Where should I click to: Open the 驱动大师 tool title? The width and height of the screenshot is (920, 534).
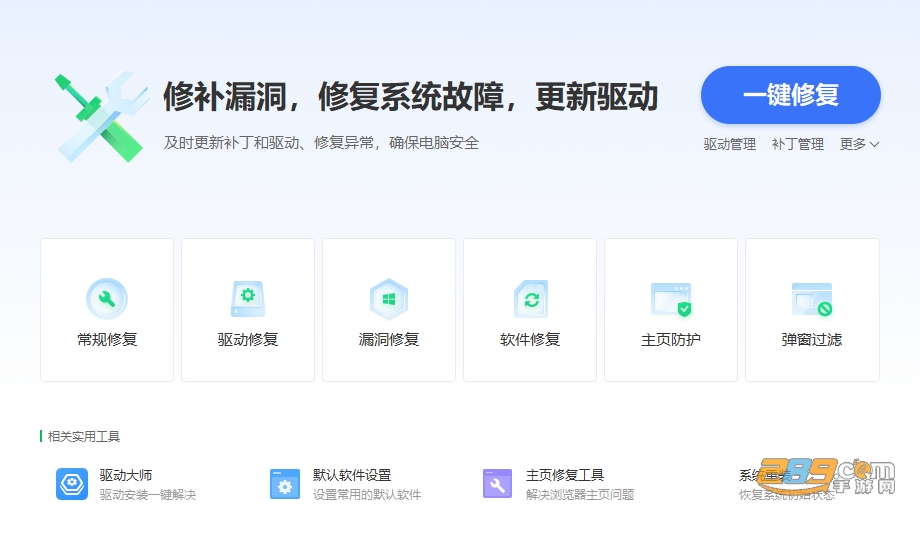pos(126,475)
